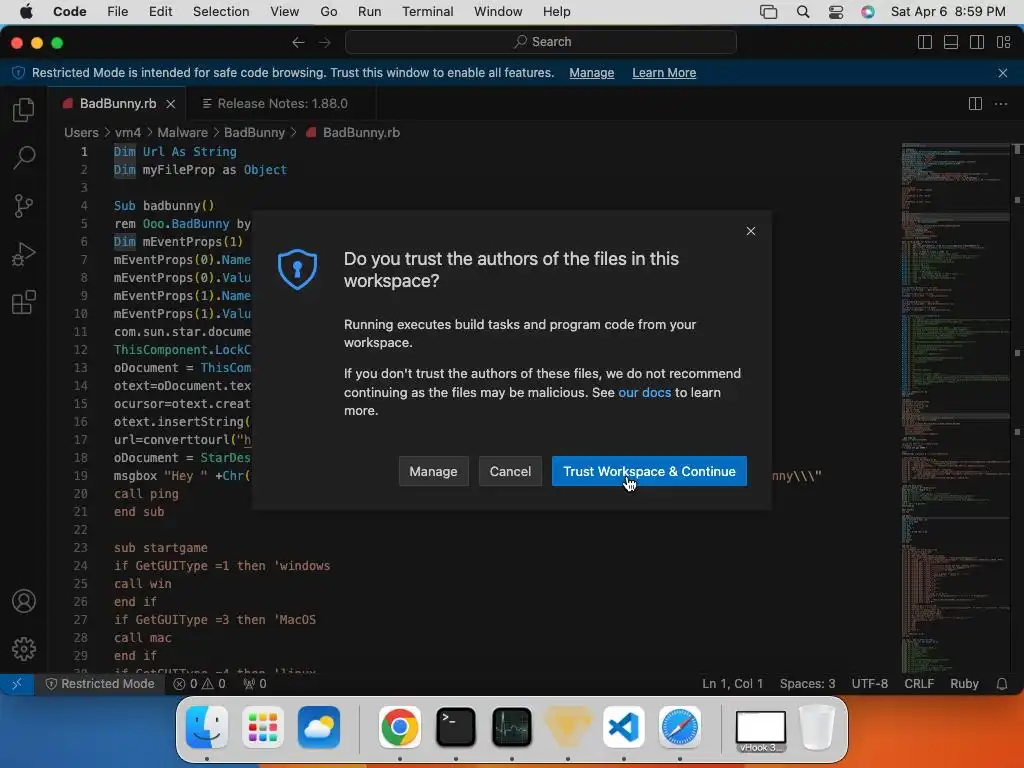Image resolution: width=1024 pixels, height=768 pixels.
Task: Toggle the bottom panel layout icon
Action: [951, 42]
